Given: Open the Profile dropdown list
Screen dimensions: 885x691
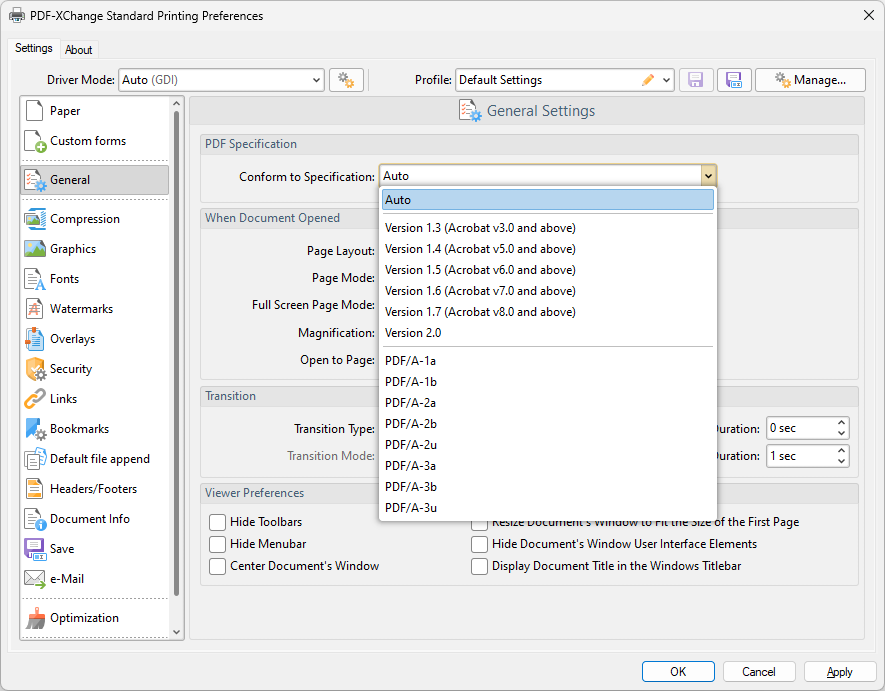Looking at the screenshot, I should pos(666,80).
